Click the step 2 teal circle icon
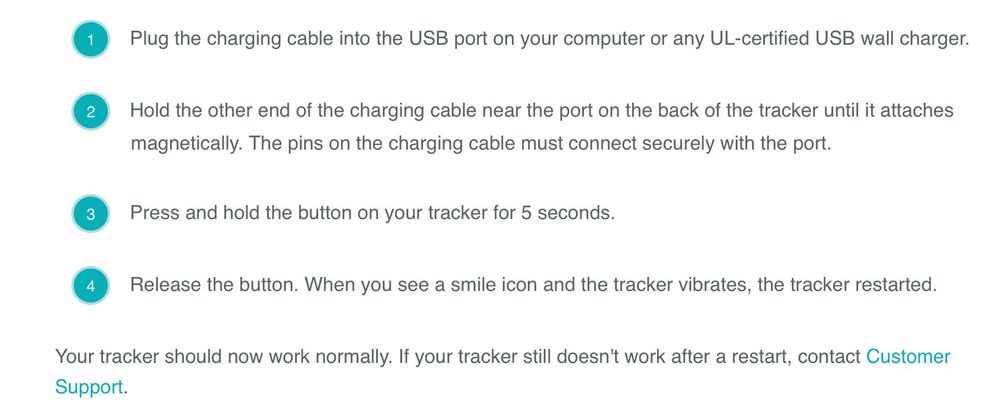999x404 pixels. (x=90, y=112)
